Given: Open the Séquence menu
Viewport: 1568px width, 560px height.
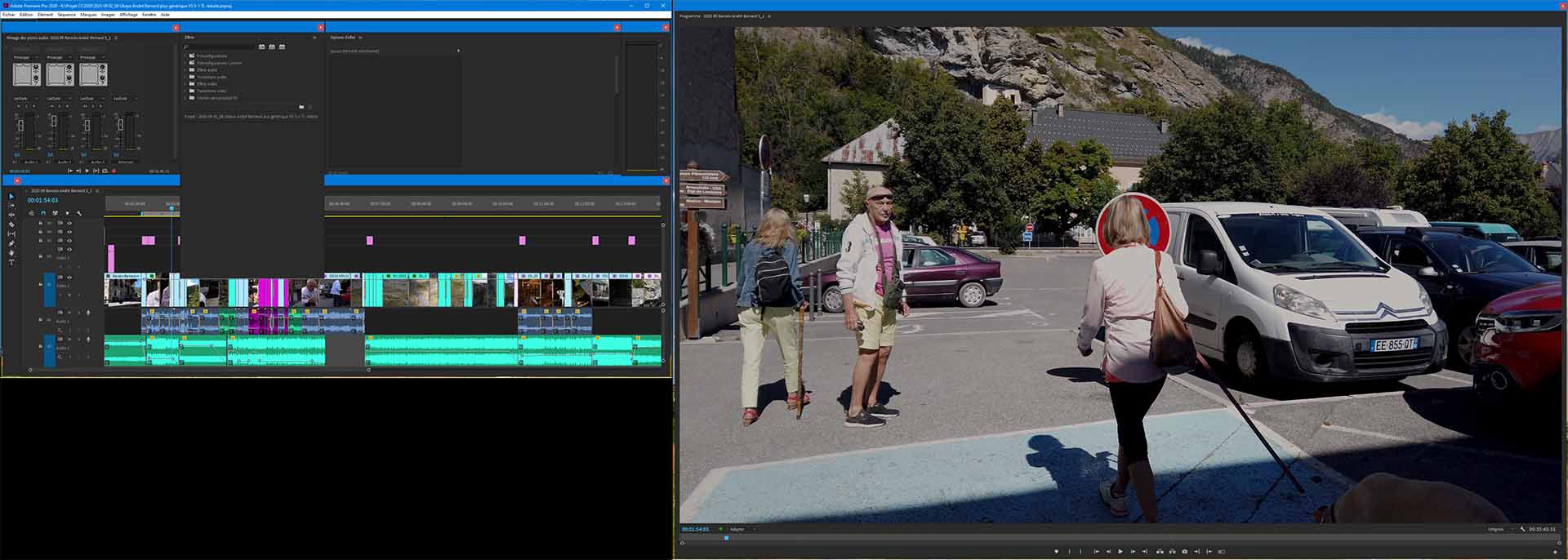Looking at the screenshot, I should pos(66,15).
